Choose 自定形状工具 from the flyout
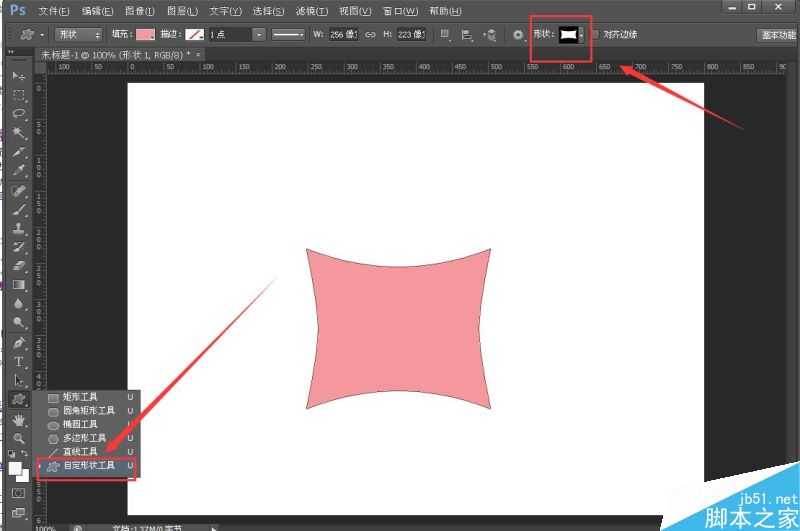This screenshot has width=800, height=531. tap(88, 466)
